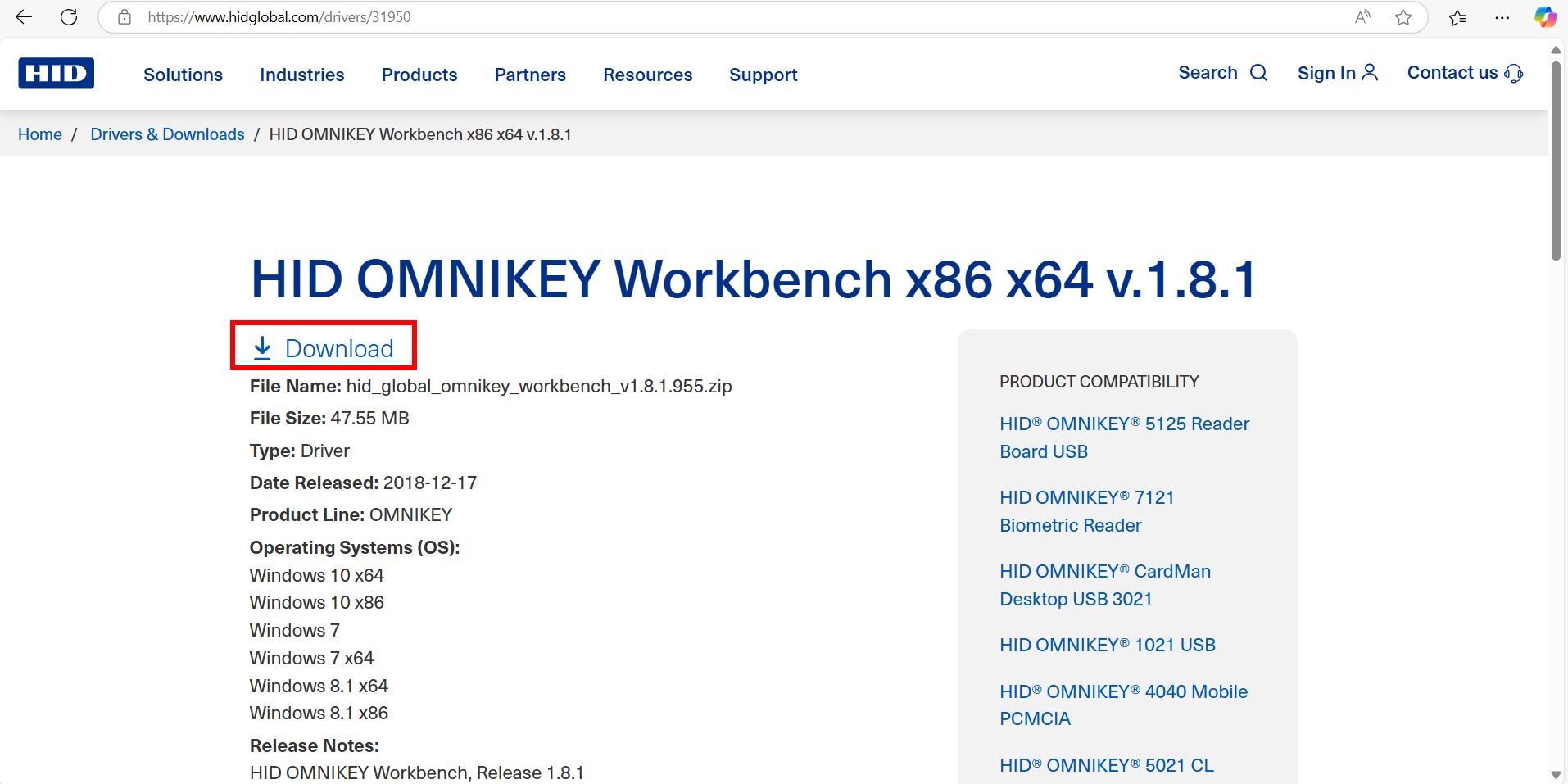Click the 'Windows 8.1 x64' OS entry

pyautogui.click(x=319, y=687)
